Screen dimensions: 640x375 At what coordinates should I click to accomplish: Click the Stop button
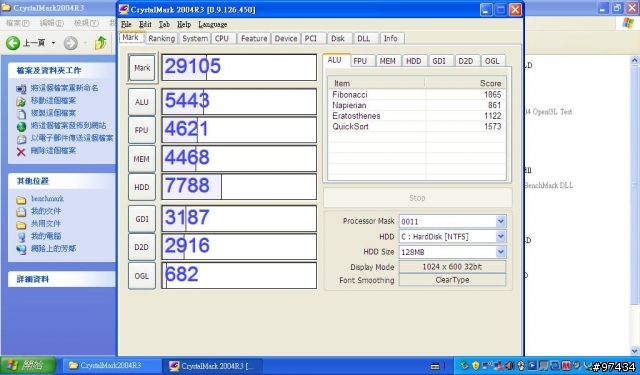click(x=418, y=198)
